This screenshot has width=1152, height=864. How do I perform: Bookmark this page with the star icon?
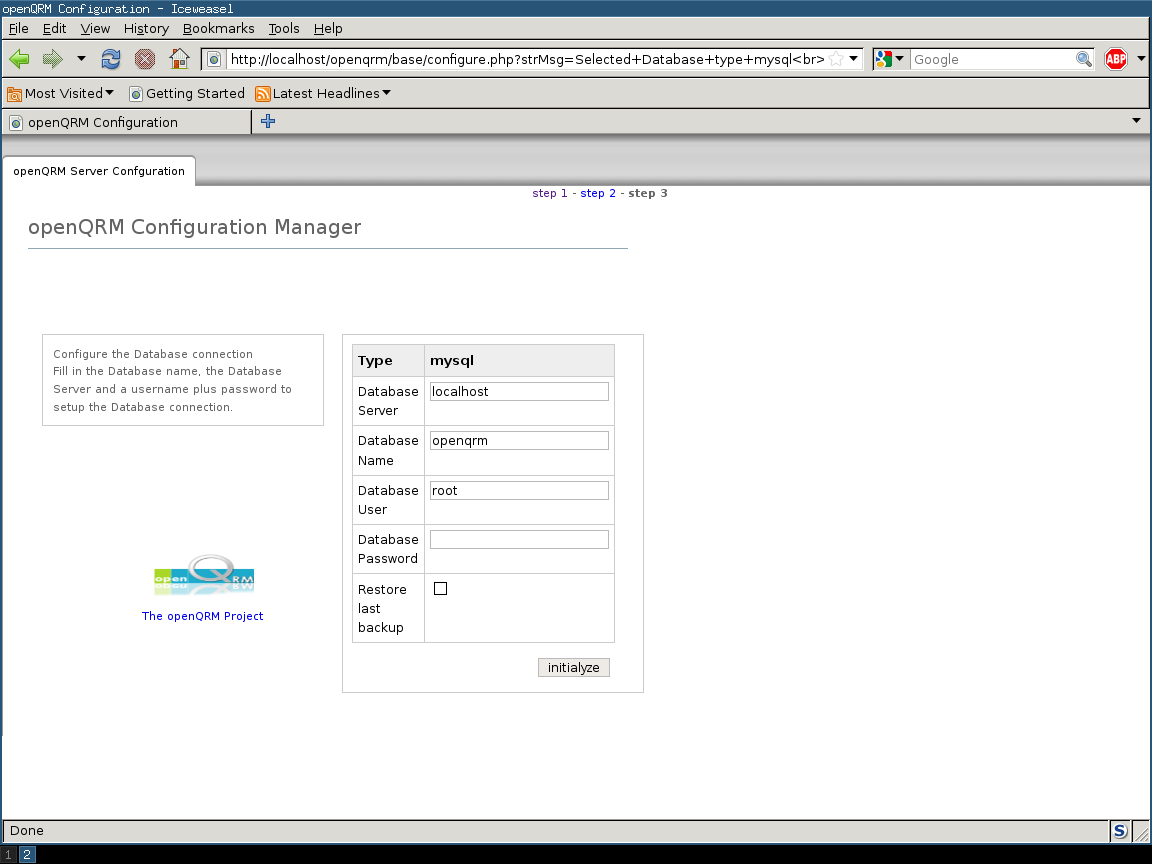click(836, 59)
